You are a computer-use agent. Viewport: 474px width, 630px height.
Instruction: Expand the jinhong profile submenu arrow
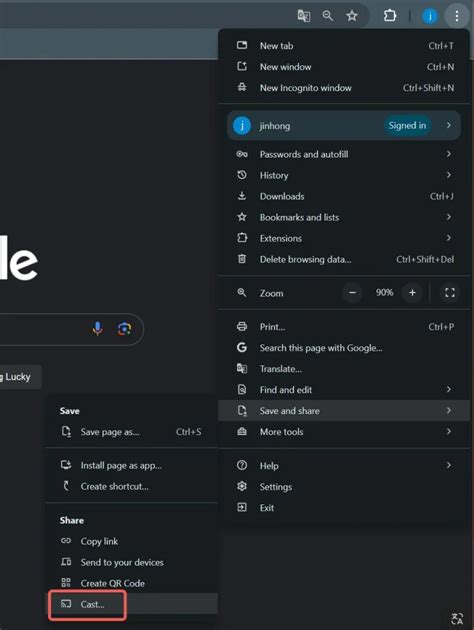pyautogui.click(x=449, y=125)
